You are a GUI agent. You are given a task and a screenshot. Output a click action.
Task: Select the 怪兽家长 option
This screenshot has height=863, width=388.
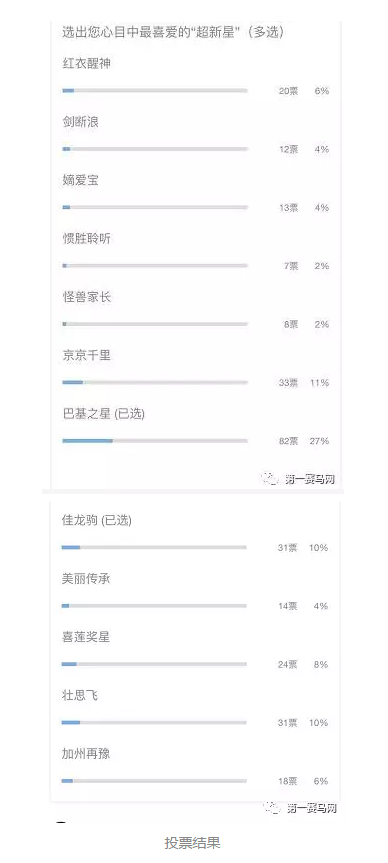coord(195,310)
